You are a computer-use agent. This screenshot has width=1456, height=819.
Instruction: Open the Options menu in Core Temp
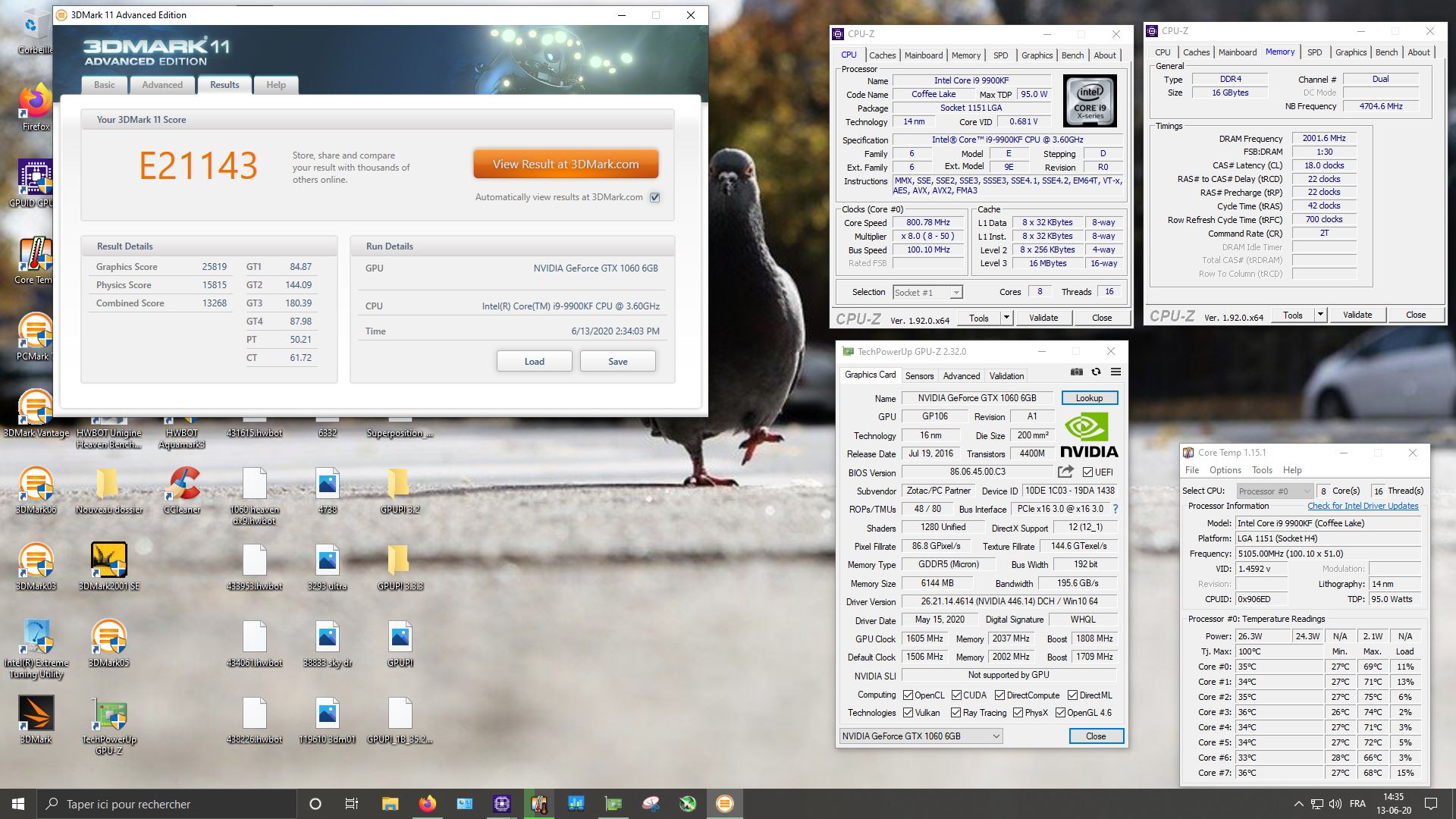(x=1225, y=470)
